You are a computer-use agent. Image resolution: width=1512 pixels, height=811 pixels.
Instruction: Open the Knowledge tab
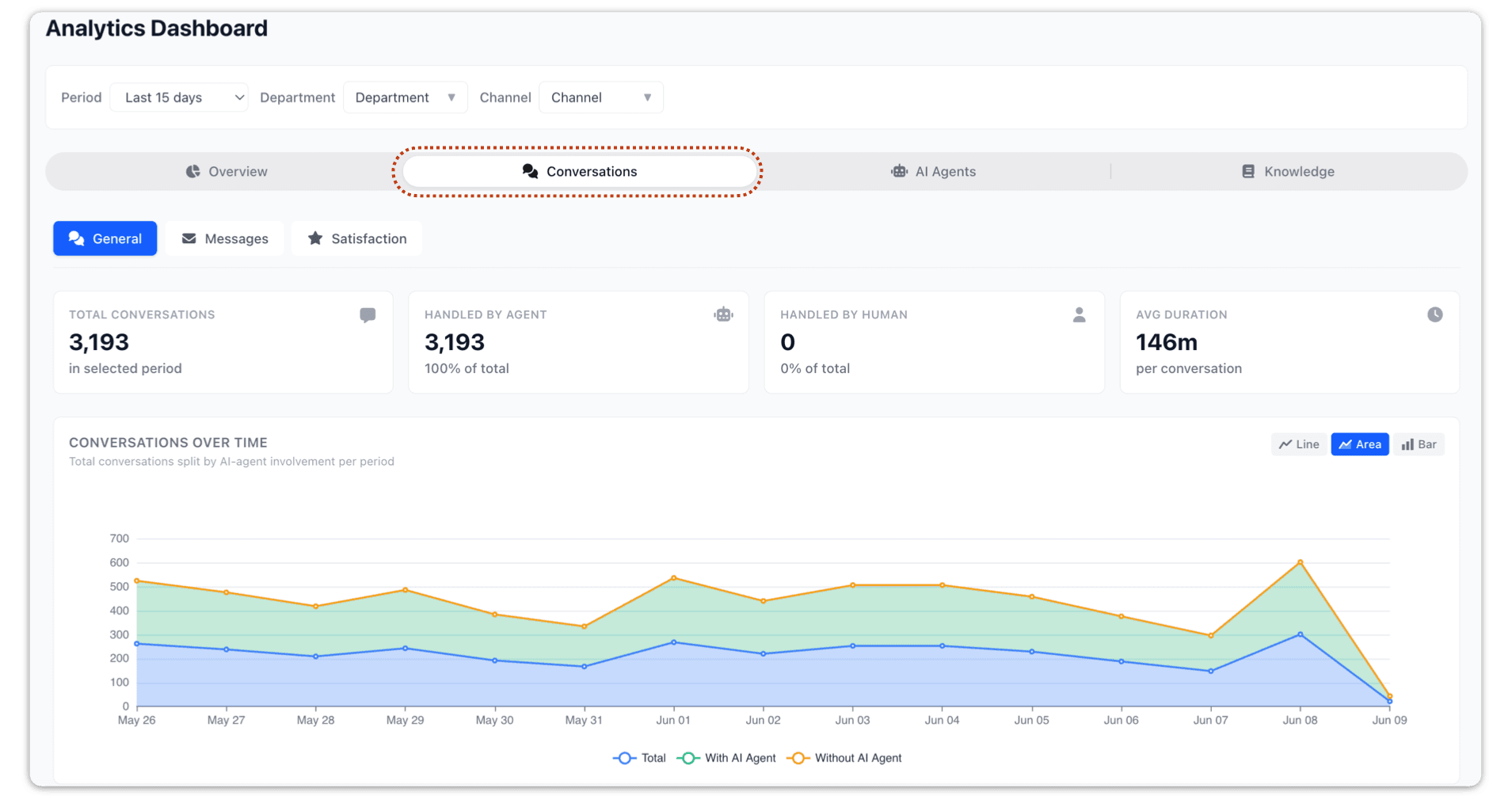click(1288, 171)
